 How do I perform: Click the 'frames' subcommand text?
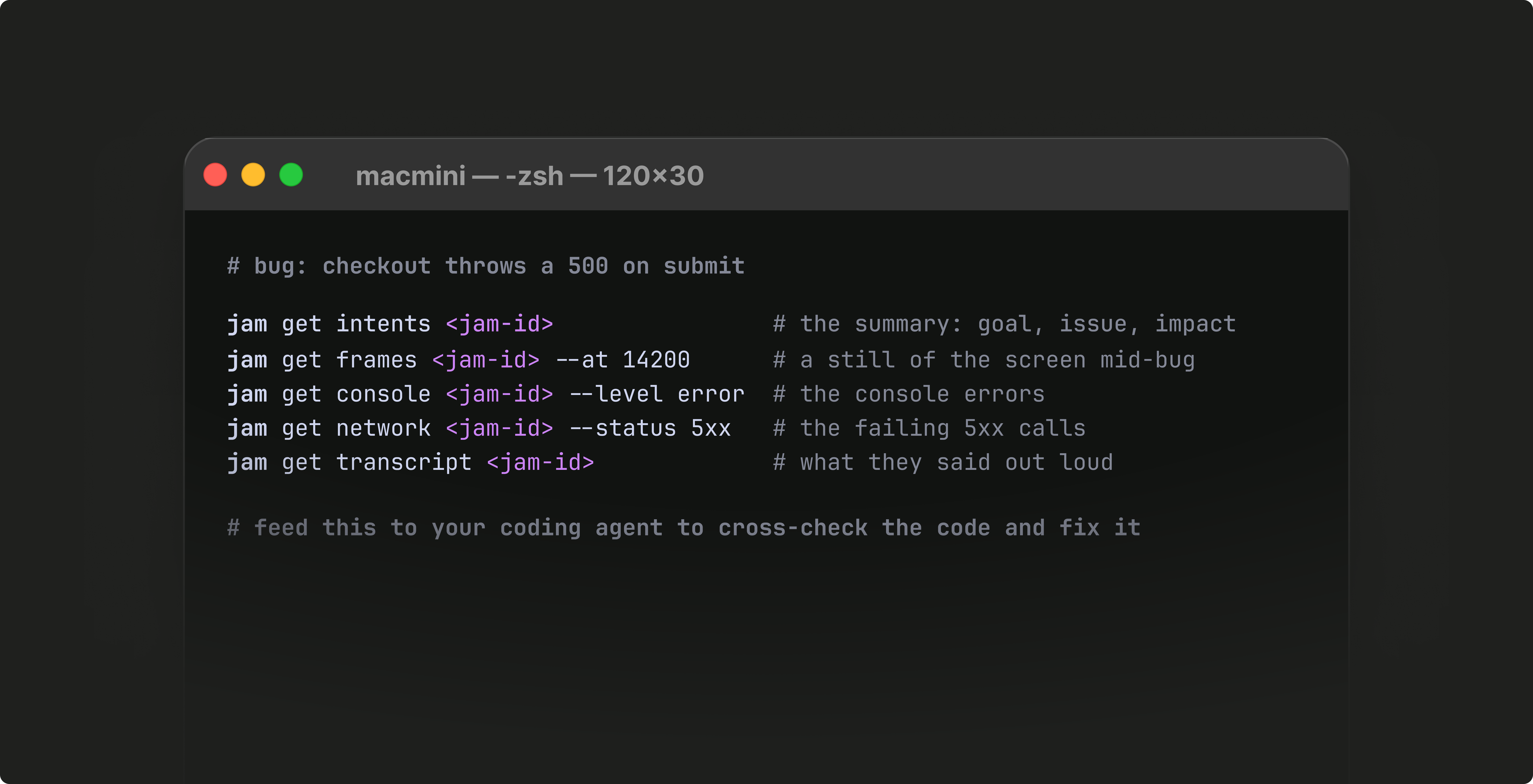point(377,360)
